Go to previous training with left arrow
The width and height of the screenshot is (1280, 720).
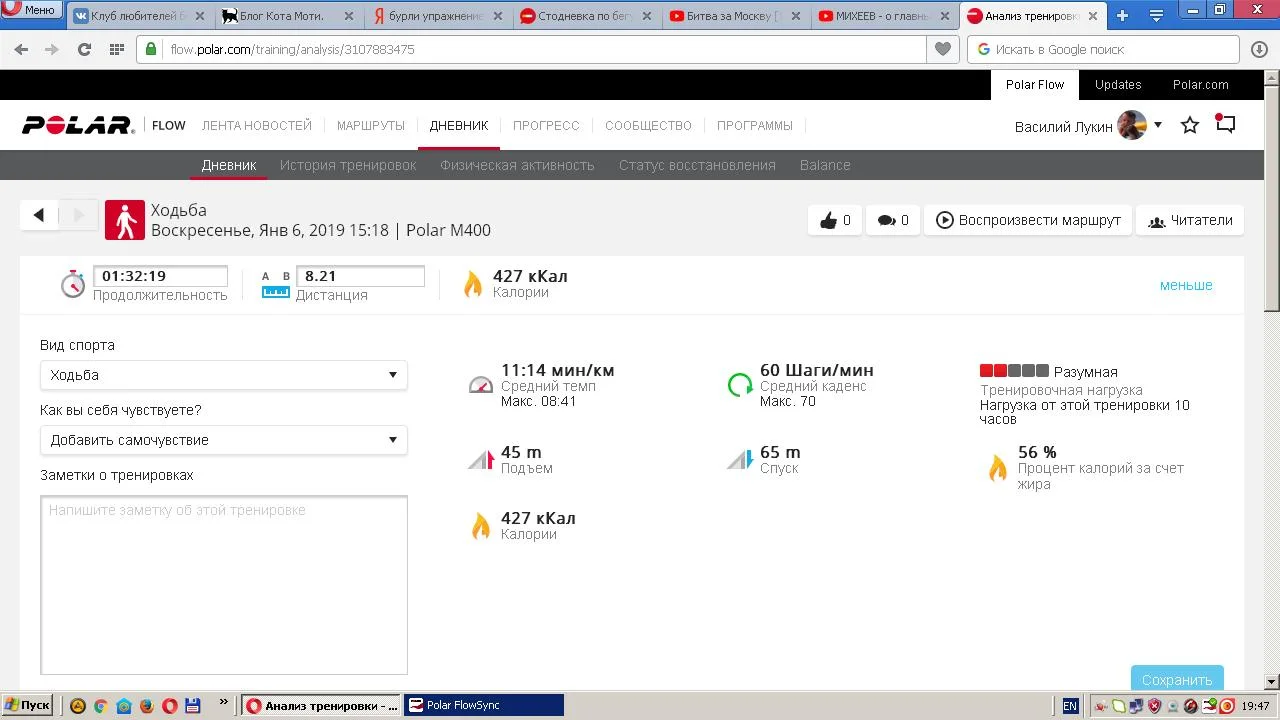click(x=39, y=215)
